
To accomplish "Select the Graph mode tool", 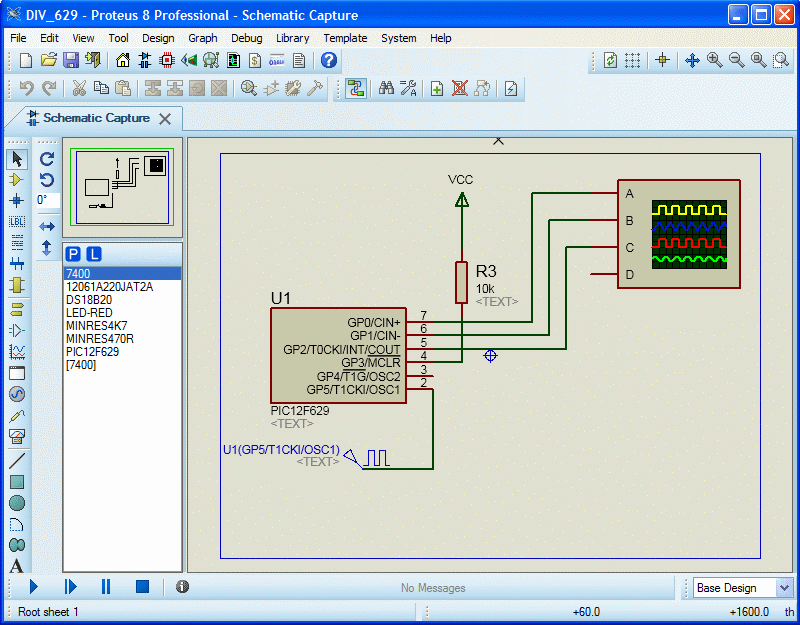I will [x=17, y=352].
